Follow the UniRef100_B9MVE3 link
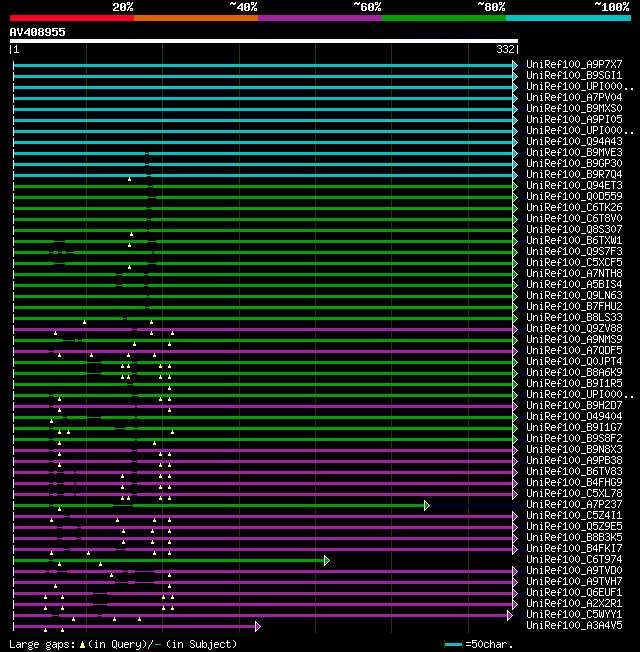The height and width of the screenshot is (652, 640). pos(574,152)
